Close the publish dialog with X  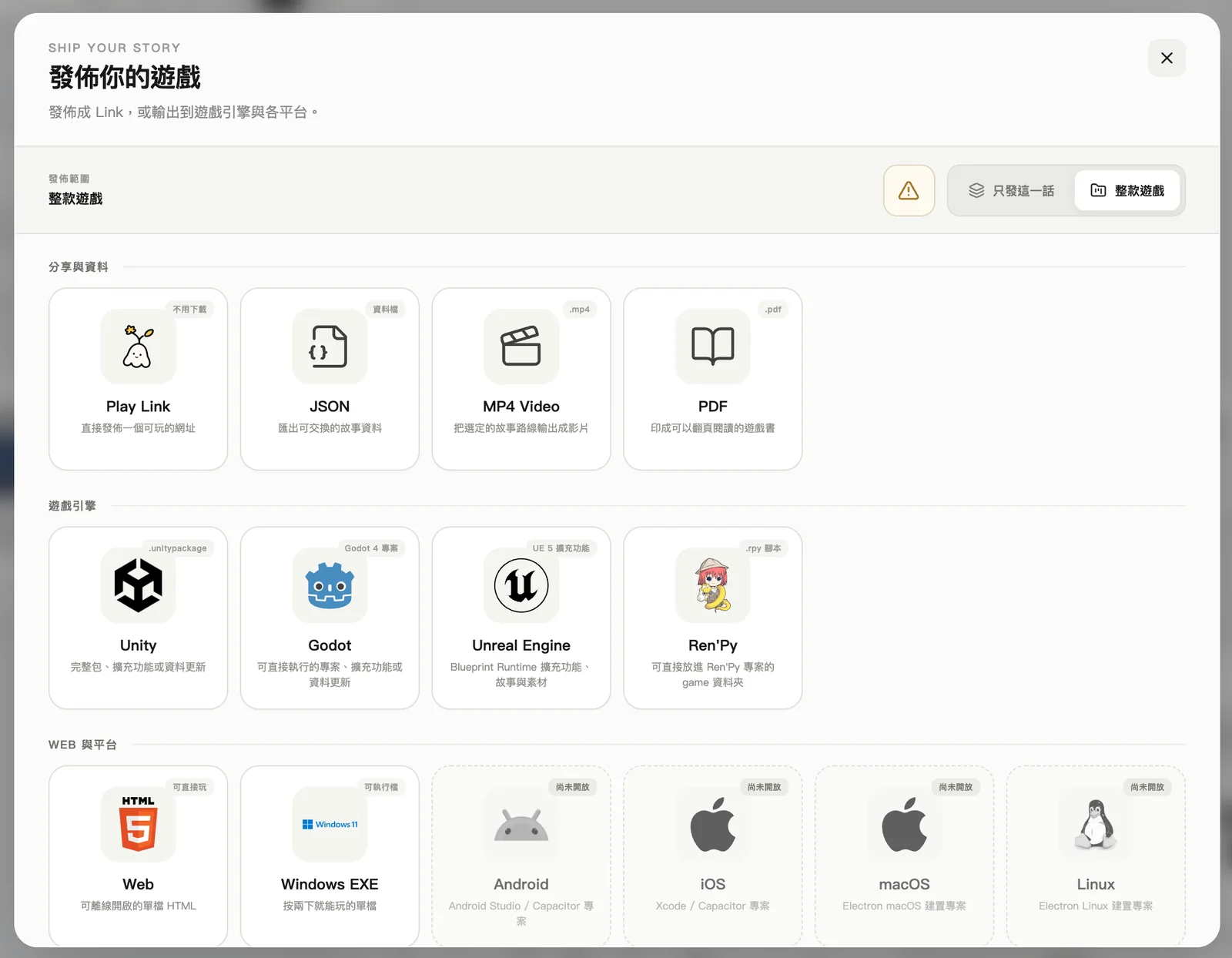1167,58
